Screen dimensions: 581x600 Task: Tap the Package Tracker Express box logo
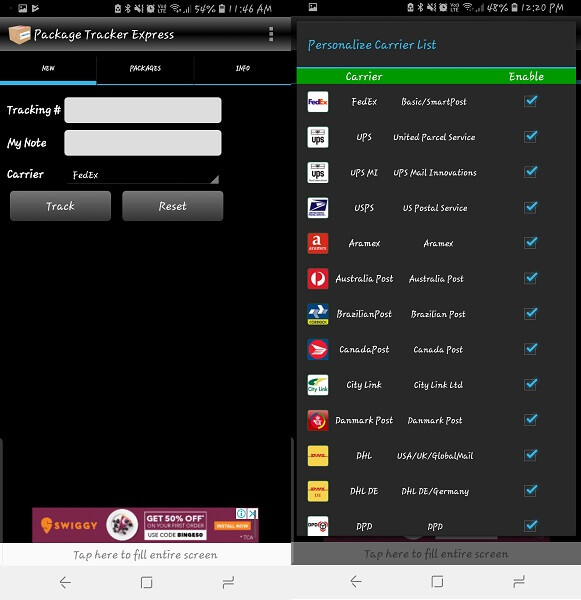(19, 35)
